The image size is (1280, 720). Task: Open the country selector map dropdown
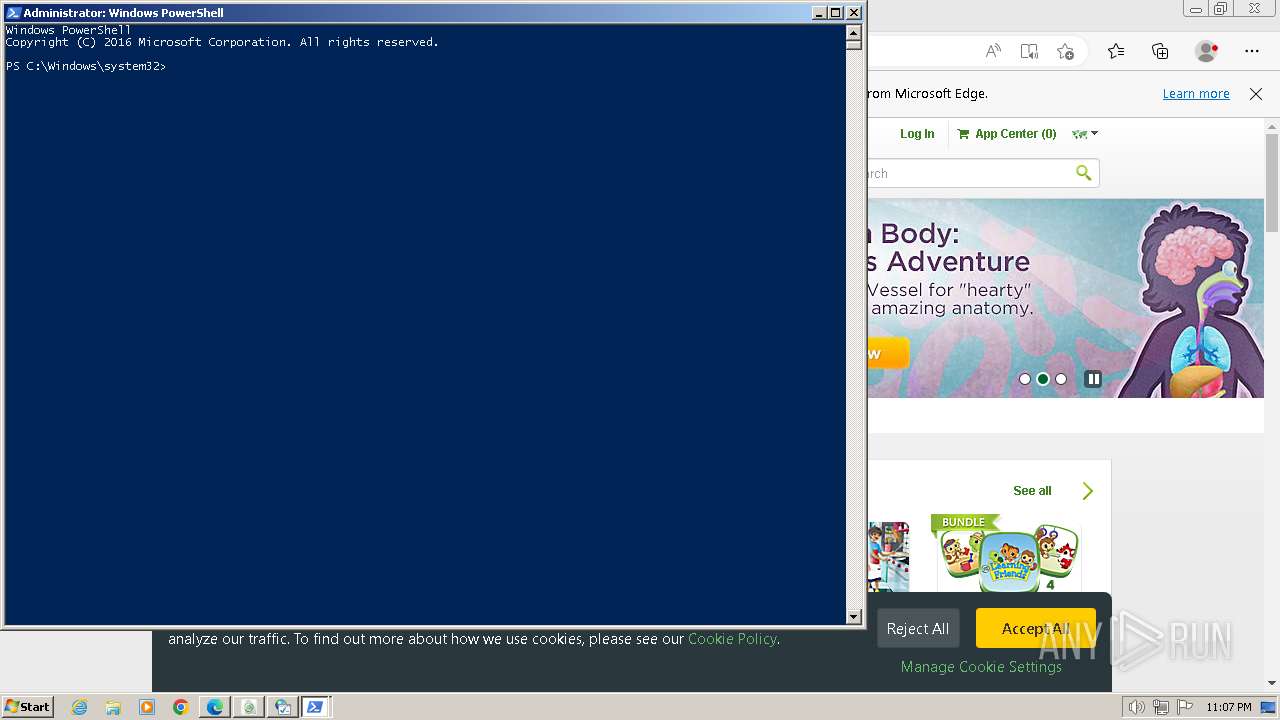[x=1085, y=134]
